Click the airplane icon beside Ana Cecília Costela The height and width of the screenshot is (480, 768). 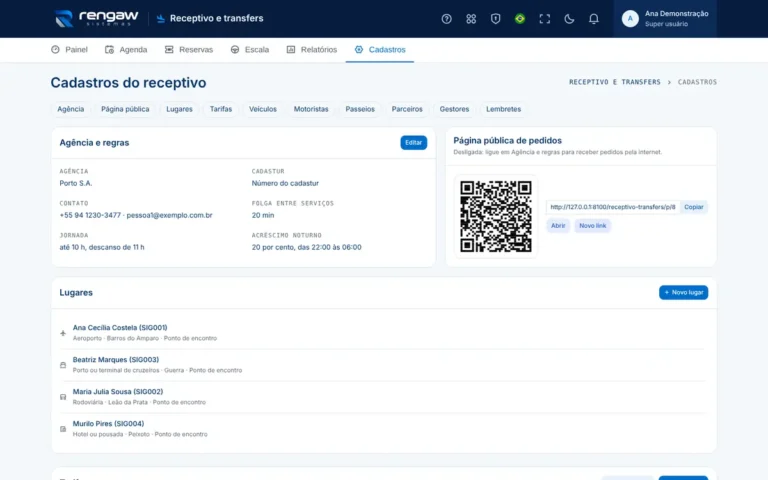(63, 333)
